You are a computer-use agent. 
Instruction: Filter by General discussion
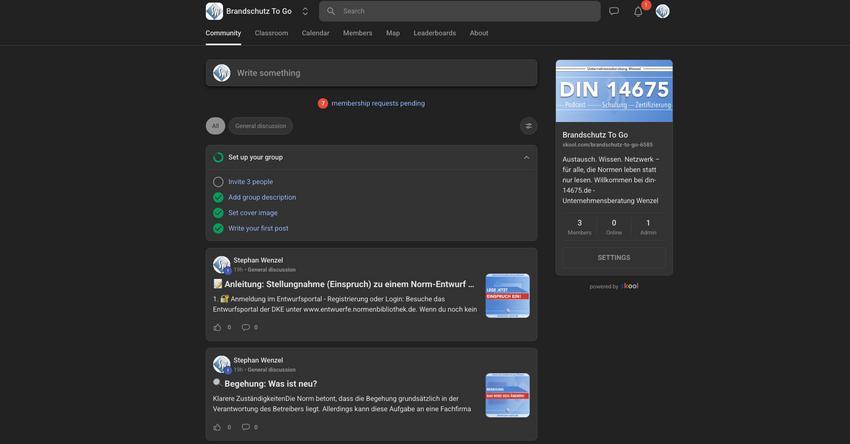pyautogui.click(x=261, y=126)
